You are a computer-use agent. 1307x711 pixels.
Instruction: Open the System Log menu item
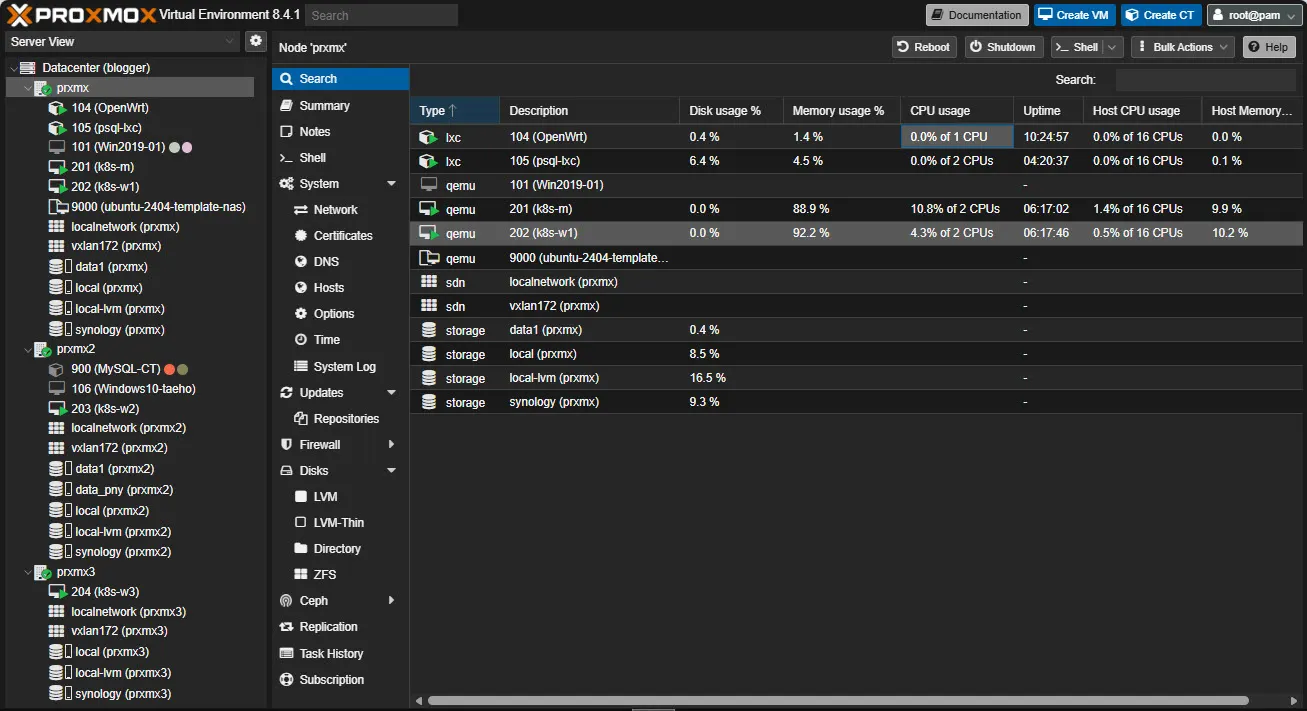pos(340,367)
